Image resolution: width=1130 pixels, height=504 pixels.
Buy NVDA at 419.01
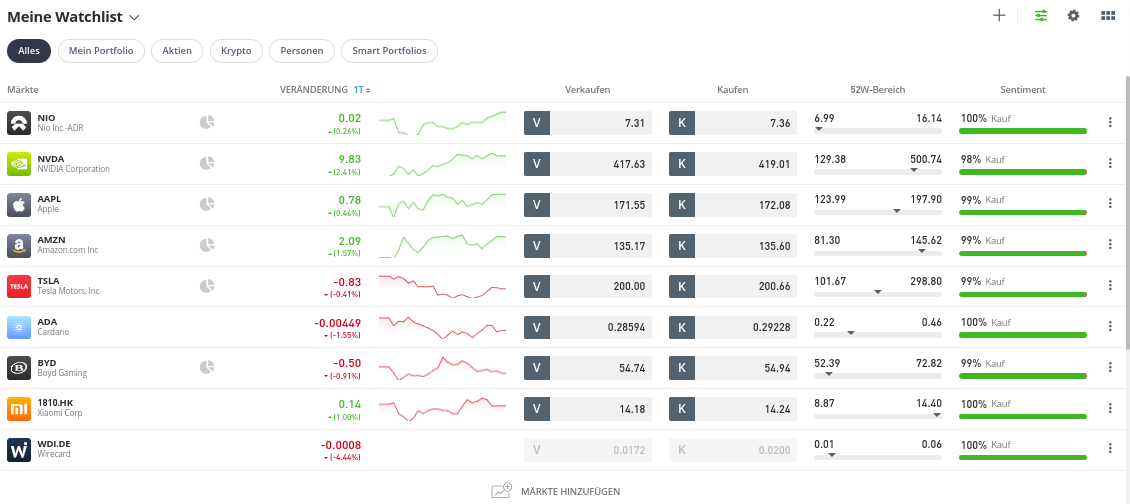click(734, 164)
